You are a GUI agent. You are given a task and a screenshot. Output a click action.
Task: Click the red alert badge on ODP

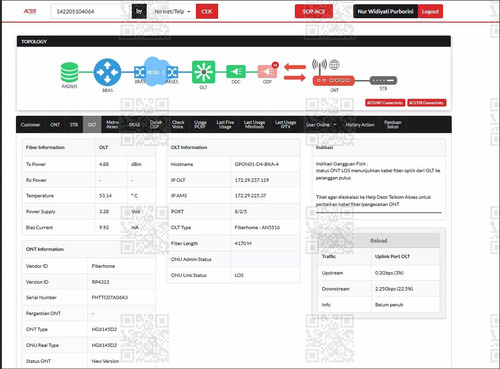click(275, 65)
